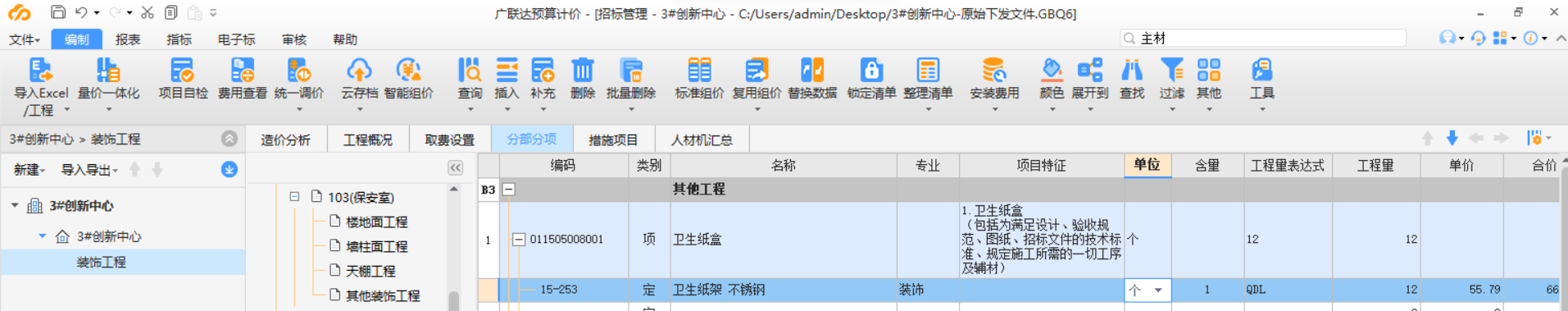
Task: Switch to the 工程概况 tab
Action: pyautogui.click(x=367, y=139)
